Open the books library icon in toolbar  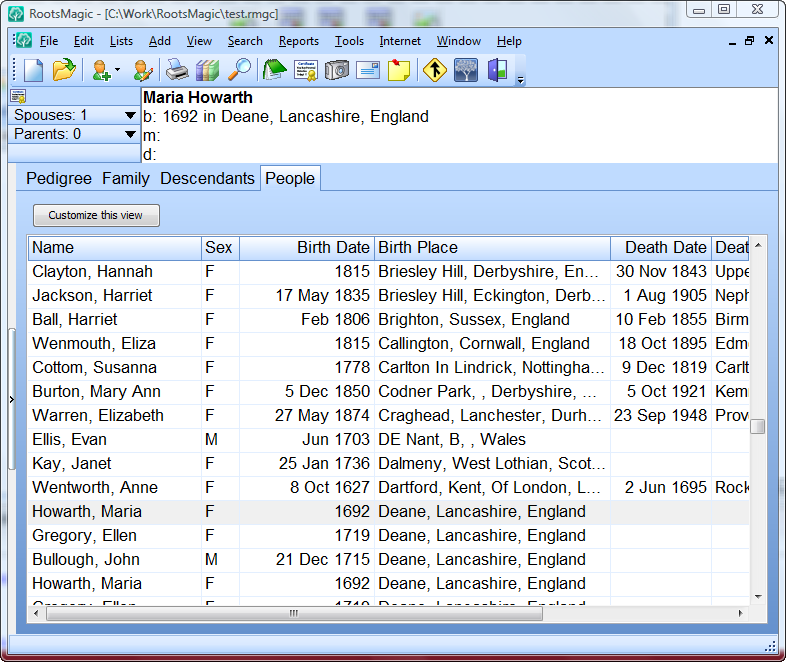point(208,70)
